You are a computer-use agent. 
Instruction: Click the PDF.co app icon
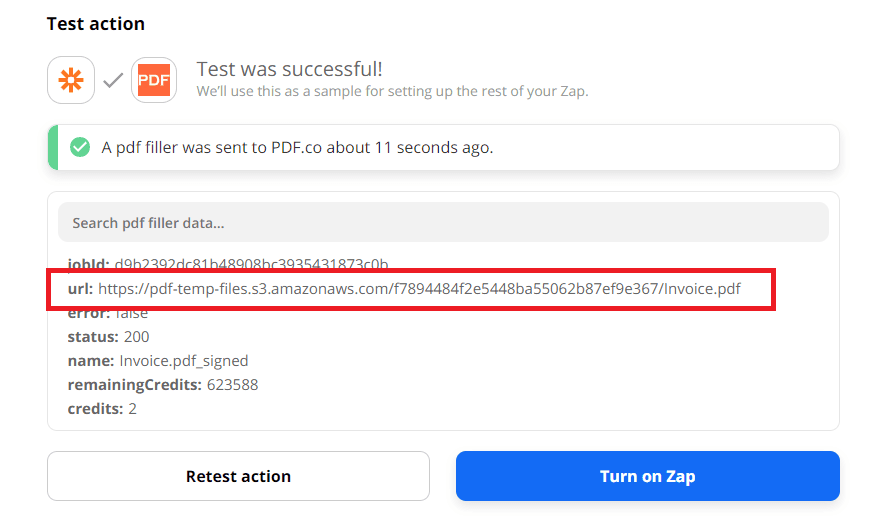154,80
